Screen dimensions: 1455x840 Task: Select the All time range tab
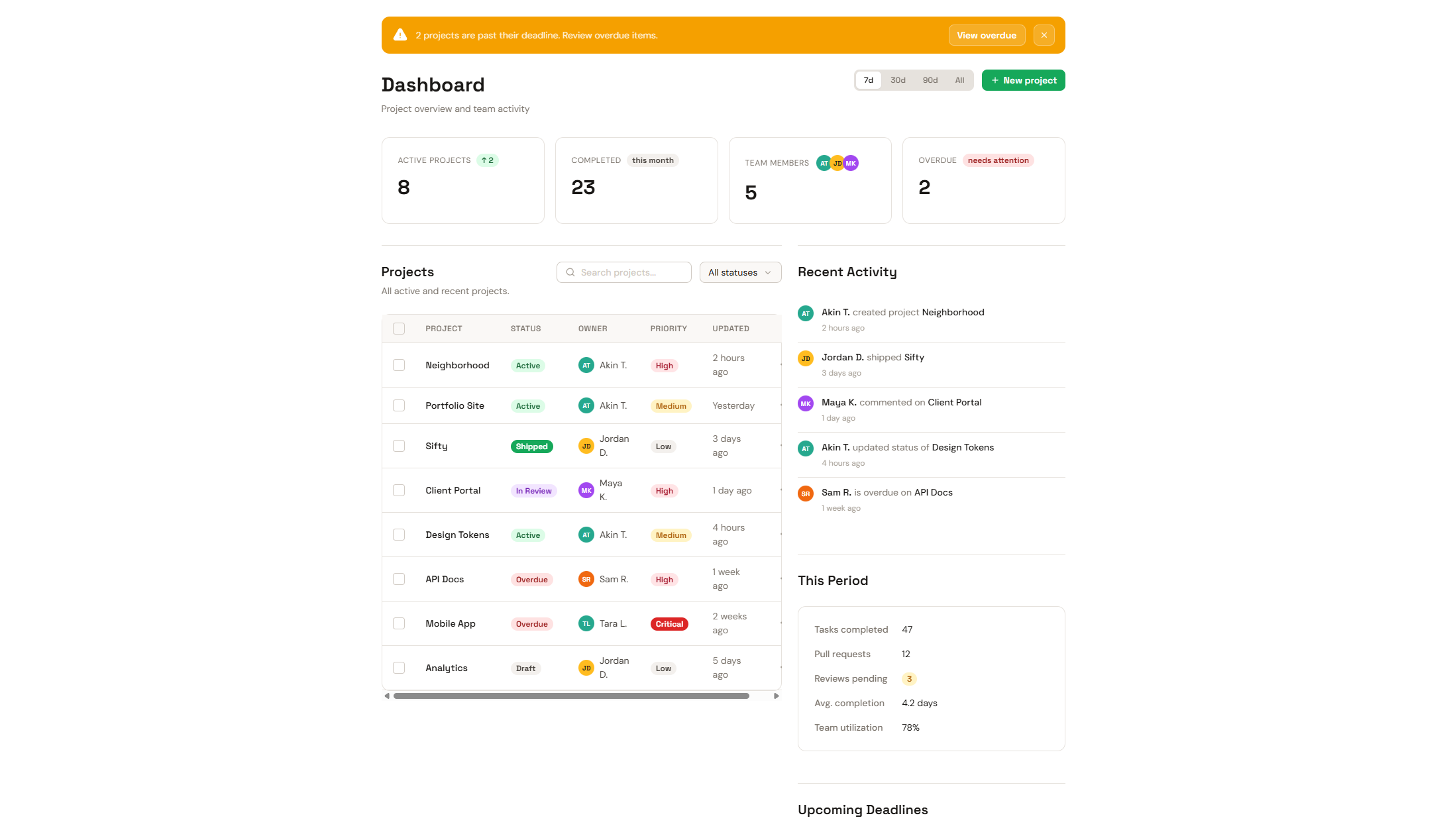[x=959, y=80]
